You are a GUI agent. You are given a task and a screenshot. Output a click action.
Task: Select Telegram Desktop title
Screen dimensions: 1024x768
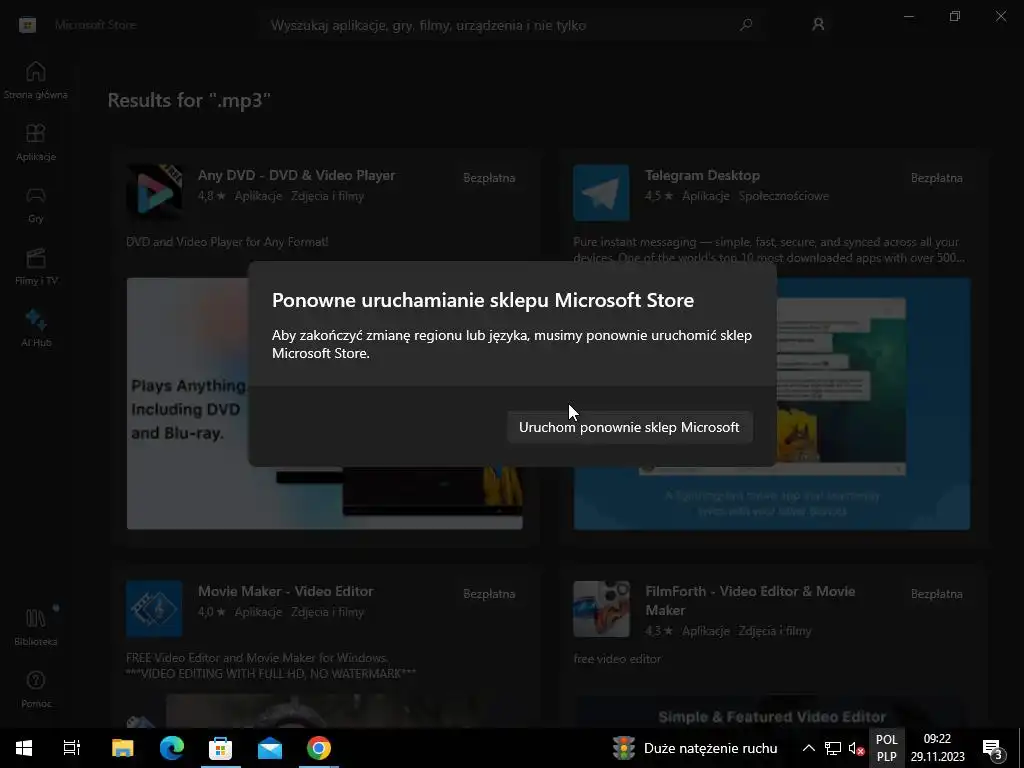[703, 176]
